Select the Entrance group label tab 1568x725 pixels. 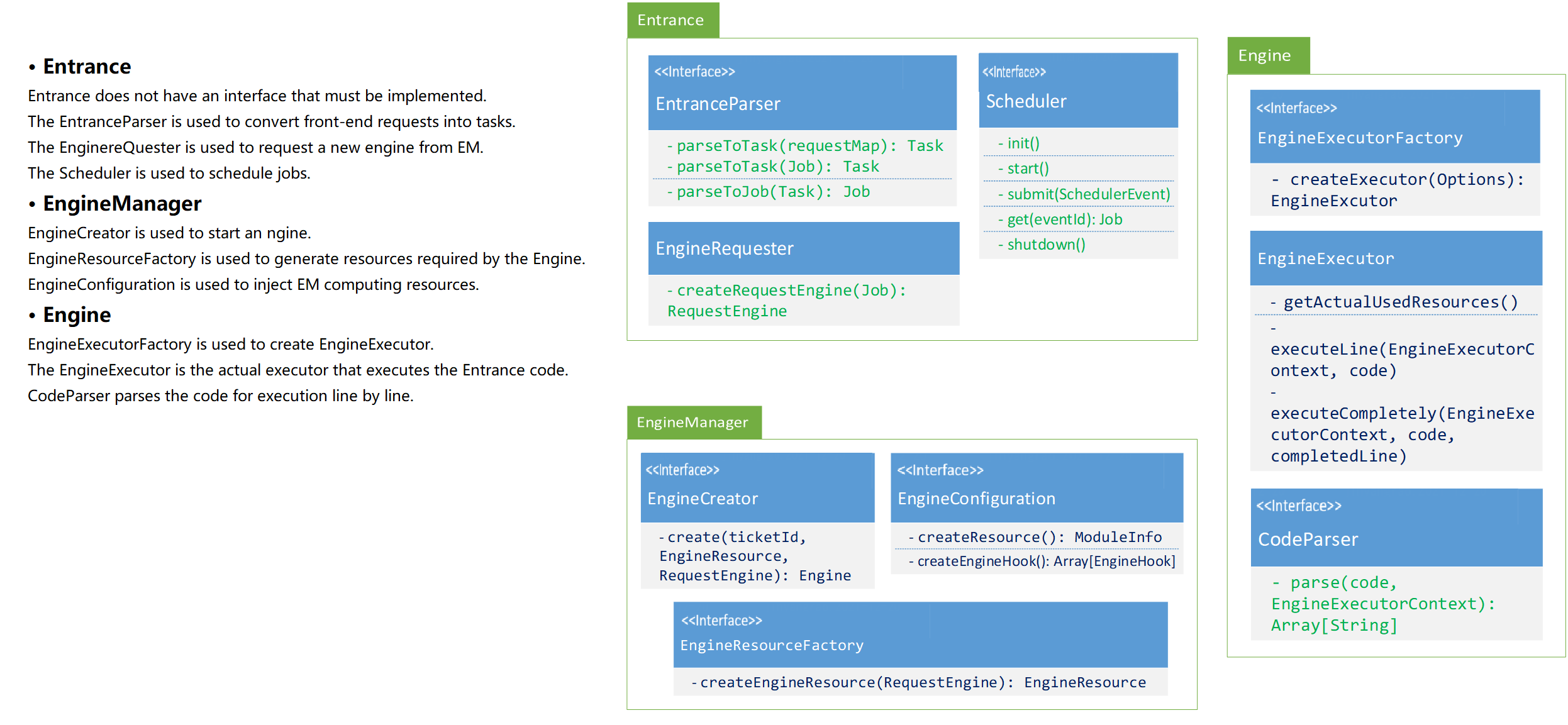(x=672, y=19)
